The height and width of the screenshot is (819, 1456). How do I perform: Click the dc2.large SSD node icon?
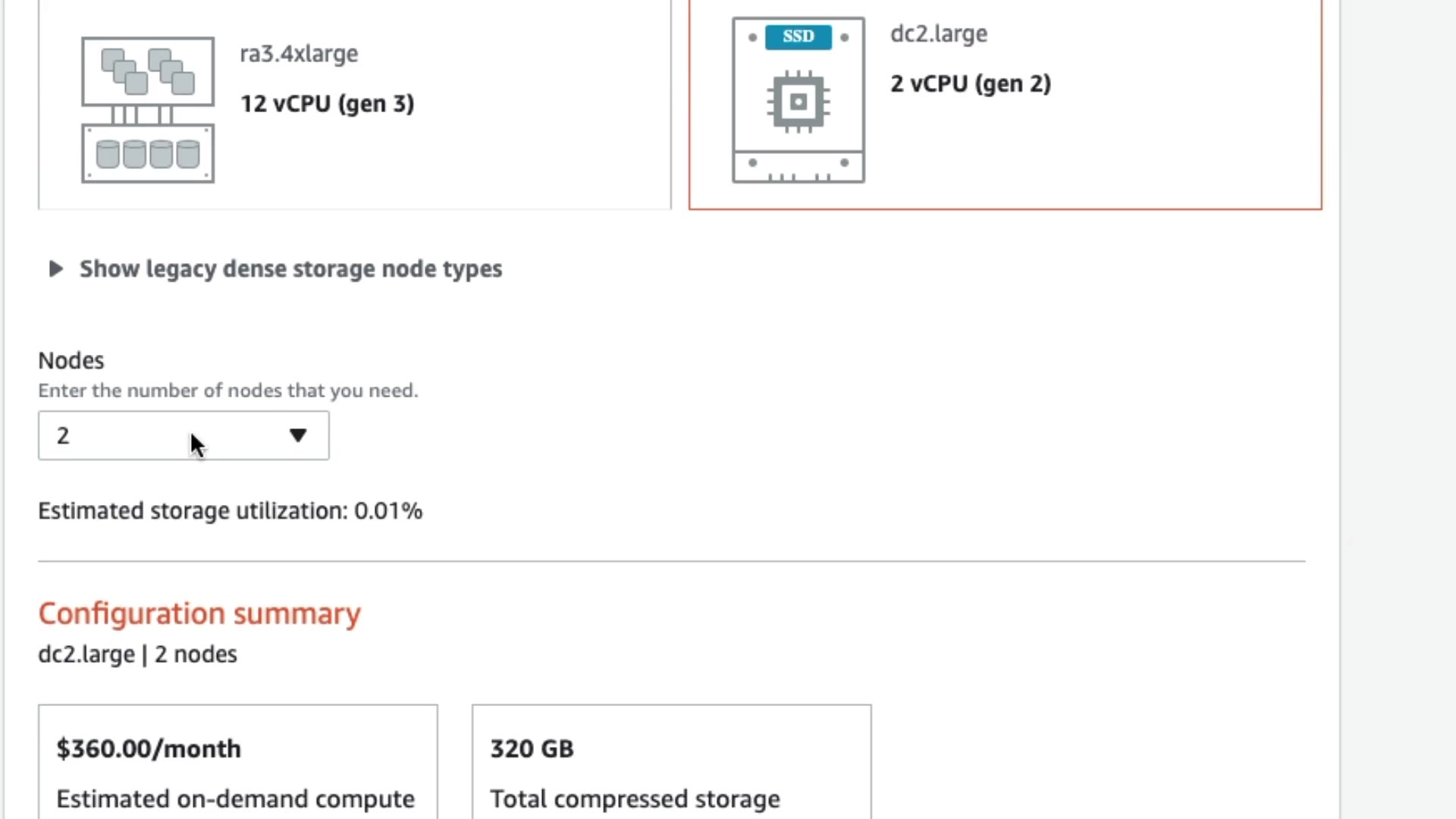[x=798, y=99]
